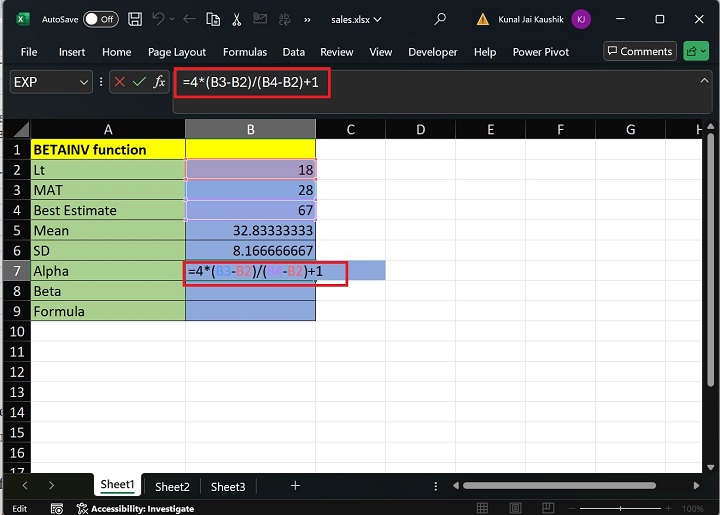720x515 pixels.
Task: Click the 'Alpha' label cell
Action: coord(108,271)
